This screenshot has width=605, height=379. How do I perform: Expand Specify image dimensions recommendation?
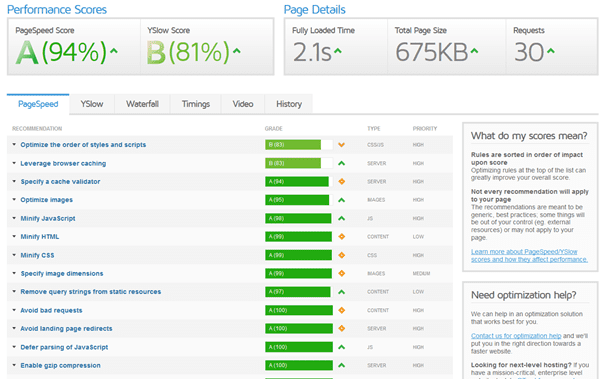pos(14,273)
